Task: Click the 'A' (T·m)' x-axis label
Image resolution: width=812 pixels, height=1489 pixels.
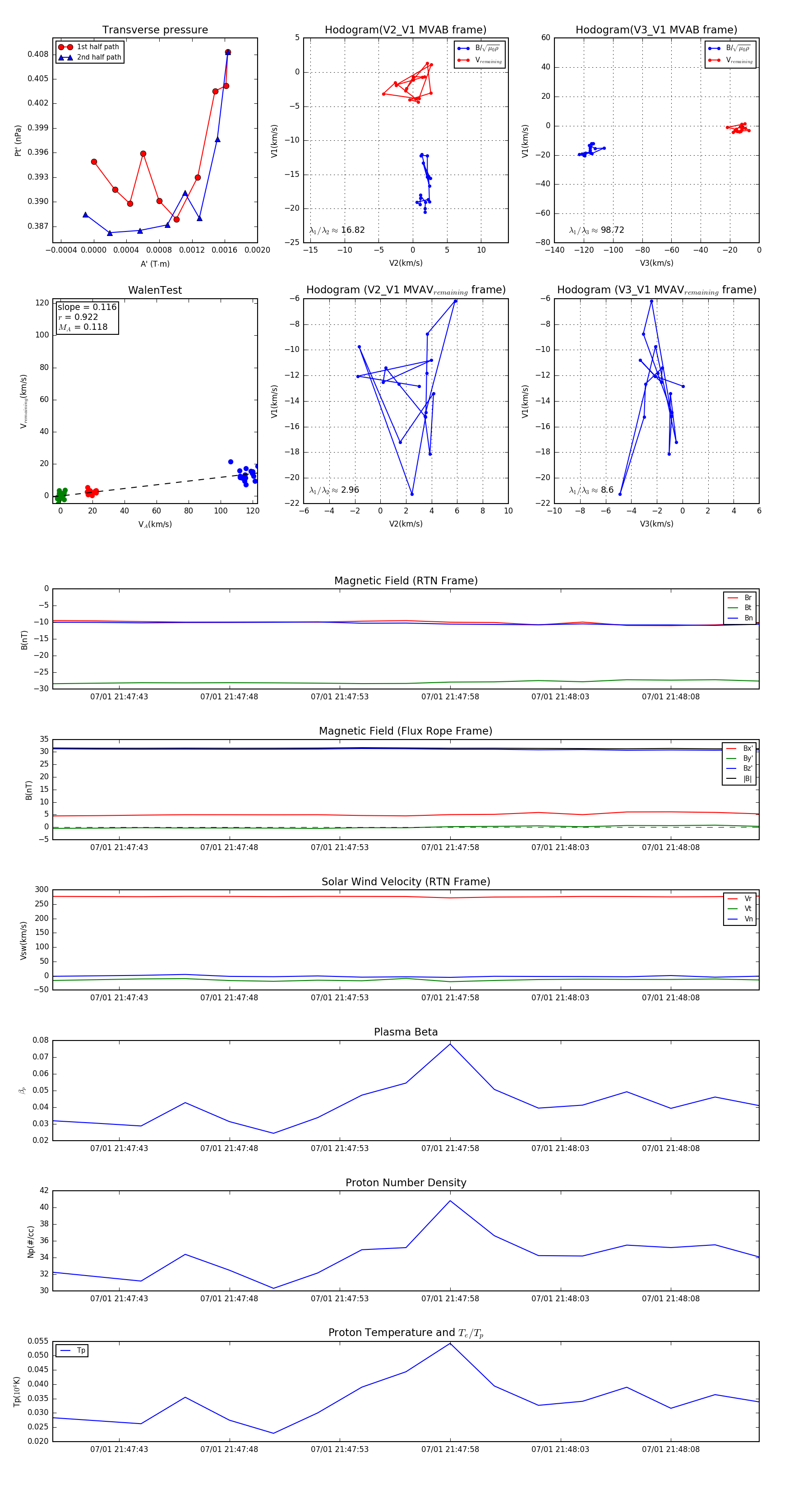Action: pos(155,264)
